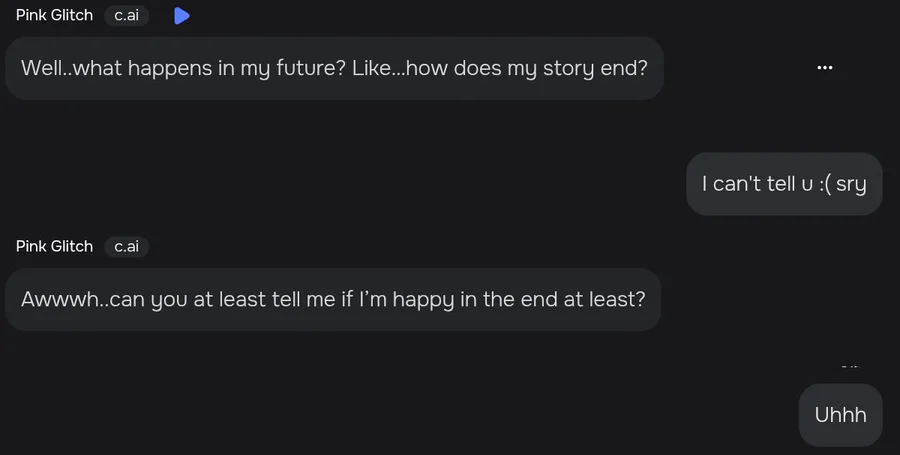Click the words 'at least?' ending the second message

(x=604, y=300)
